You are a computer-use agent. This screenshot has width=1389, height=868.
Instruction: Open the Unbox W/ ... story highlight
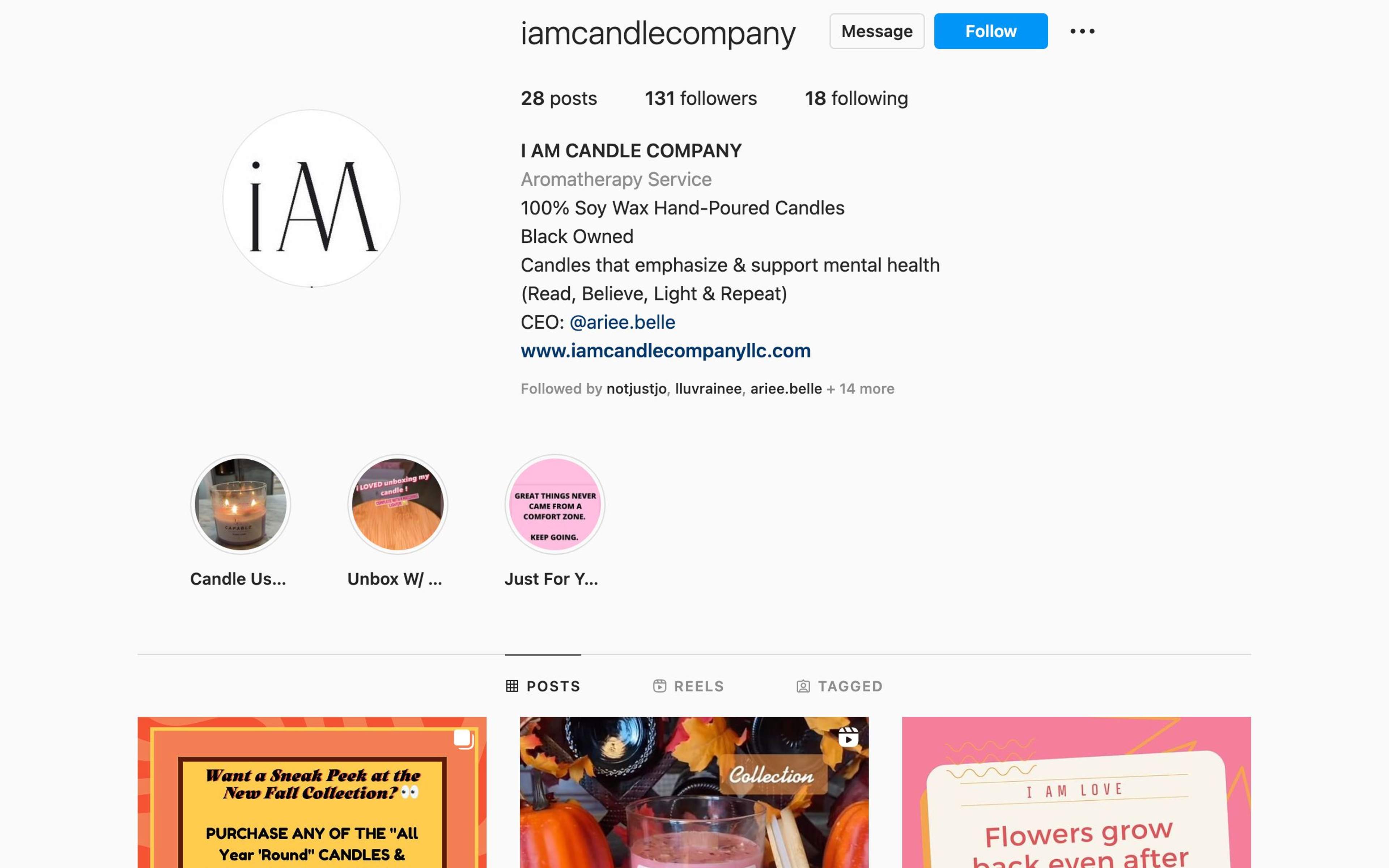tap(397, 504)
